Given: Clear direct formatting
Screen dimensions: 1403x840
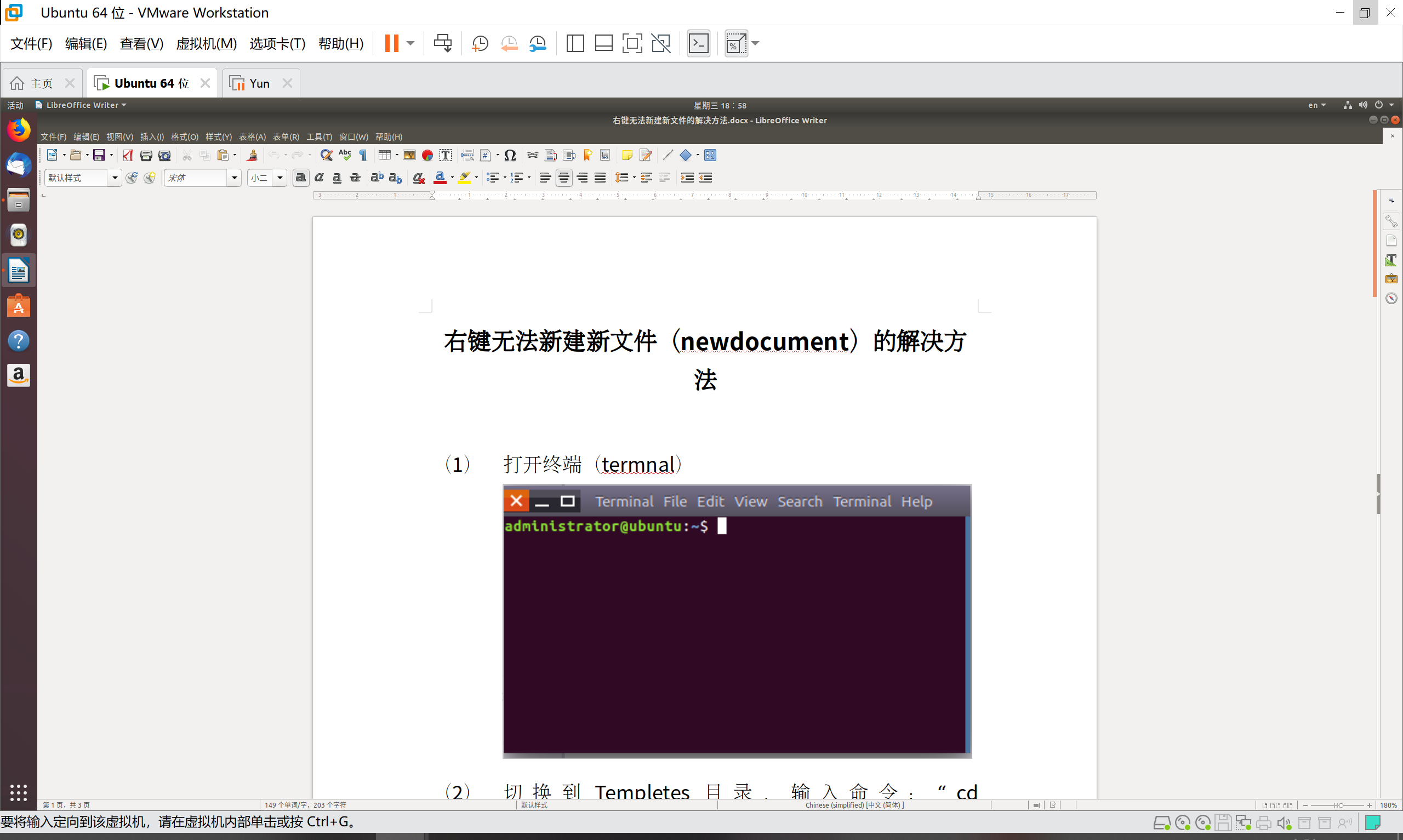Looking at the screenshot, I should point(419,178).
